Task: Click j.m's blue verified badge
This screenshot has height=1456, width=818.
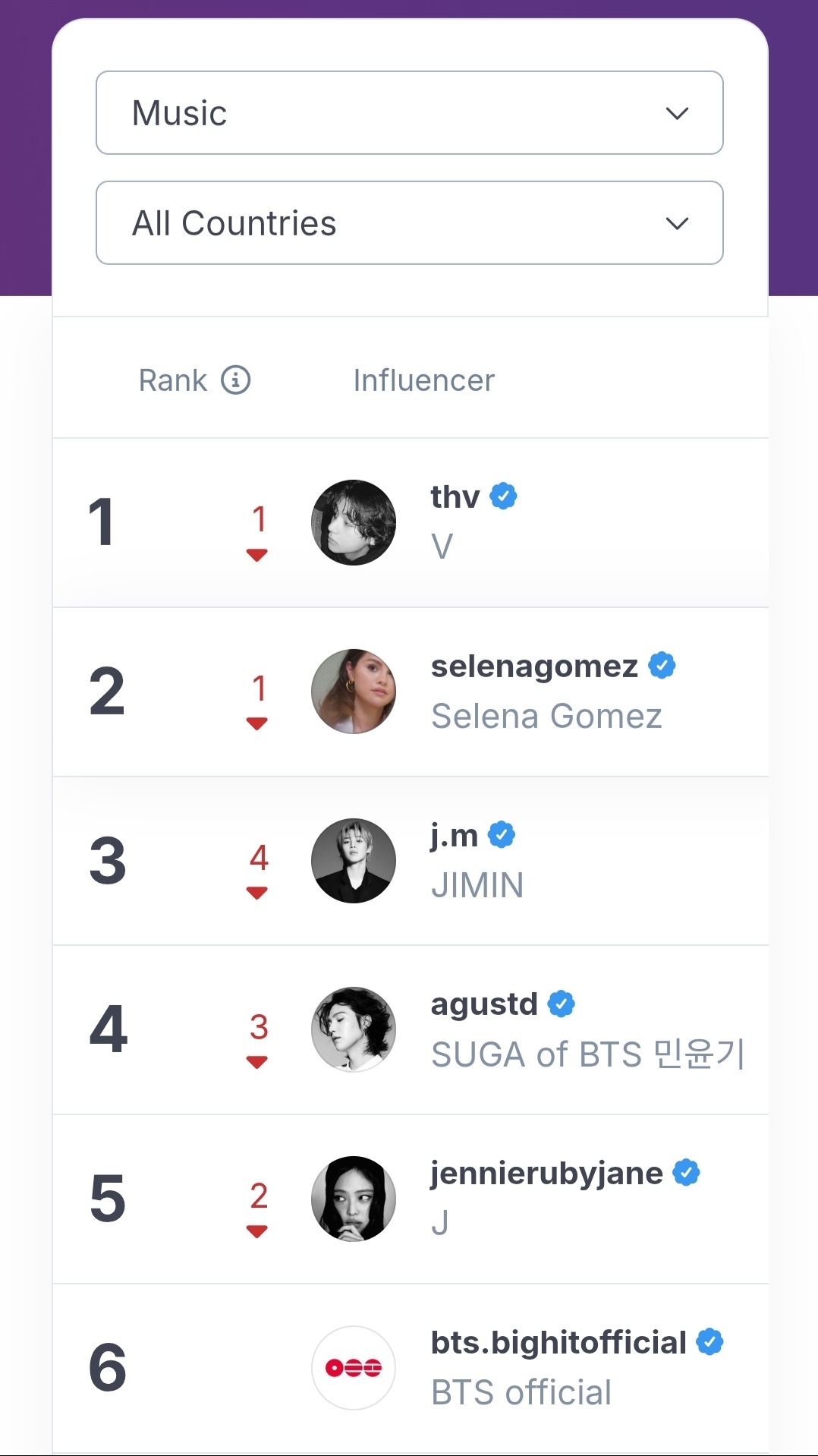Action: tap(502, 835)
